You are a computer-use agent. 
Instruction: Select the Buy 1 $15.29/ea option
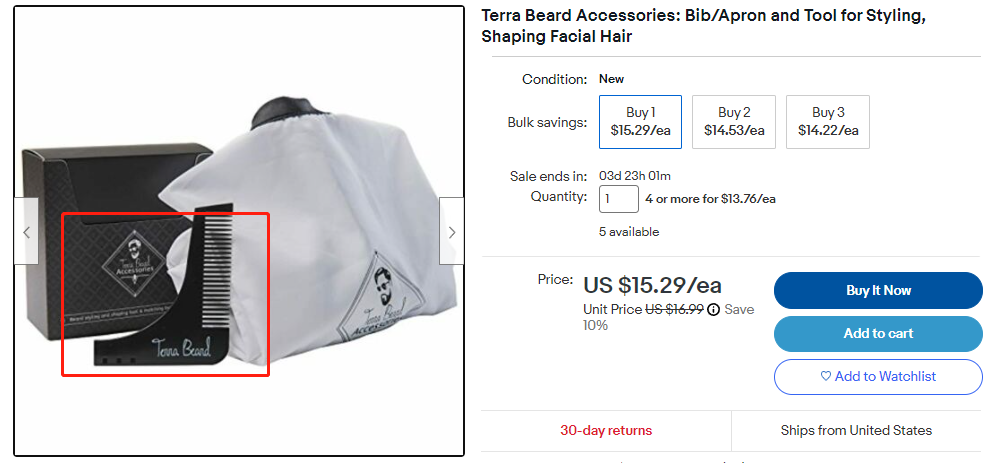(x=640, y=122)
